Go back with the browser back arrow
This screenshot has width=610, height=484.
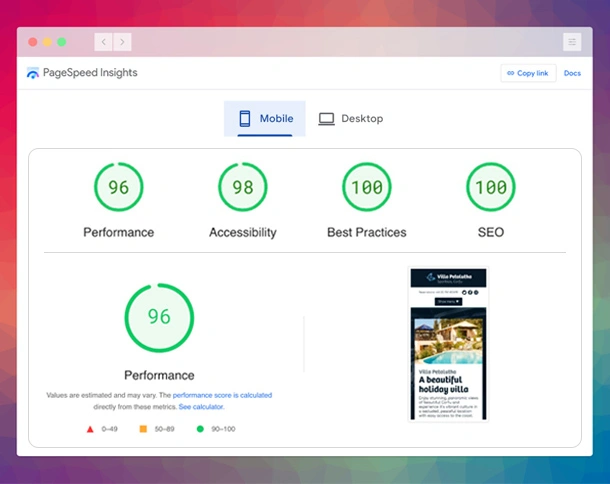103,42
